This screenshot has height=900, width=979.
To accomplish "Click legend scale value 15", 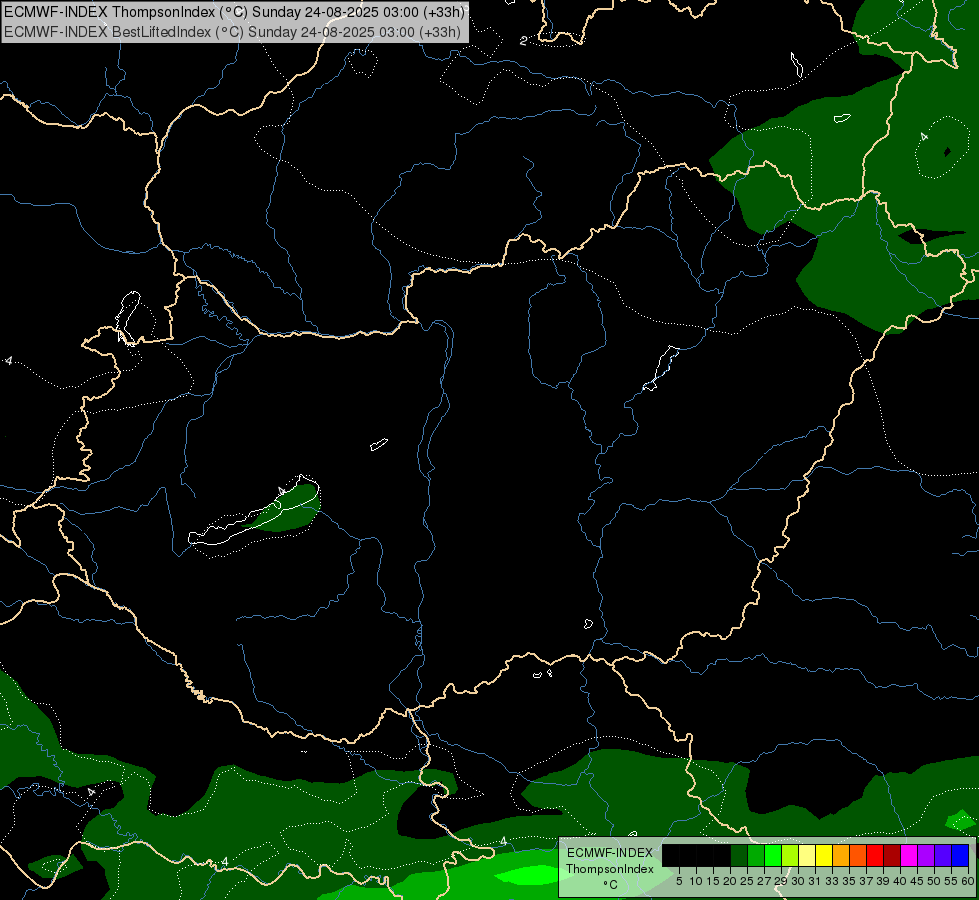I will (714, 881).
